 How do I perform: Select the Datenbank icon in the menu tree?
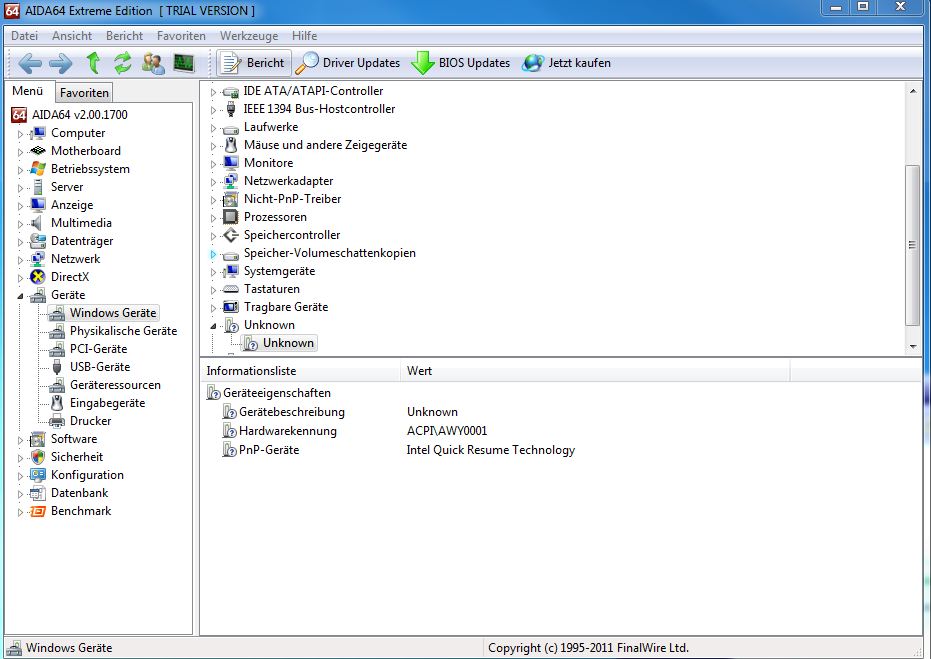click(37, 493)
